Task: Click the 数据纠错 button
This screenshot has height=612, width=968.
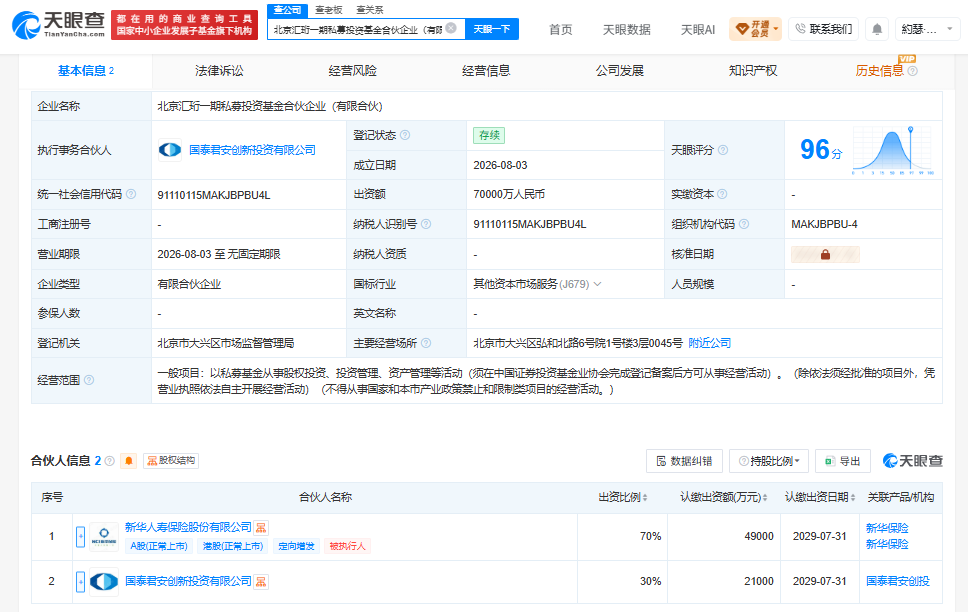Action: (684, 461)
